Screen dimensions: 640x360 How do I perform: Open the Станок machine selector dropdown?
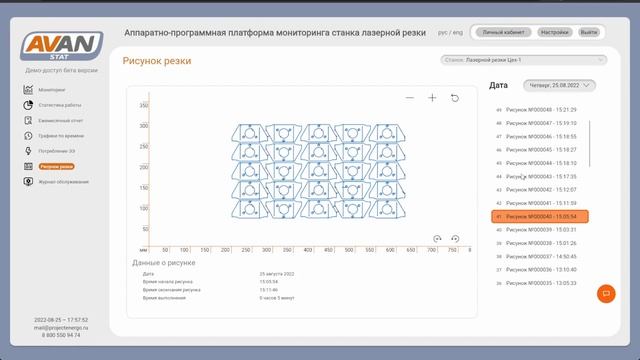[x=524, y=60]
